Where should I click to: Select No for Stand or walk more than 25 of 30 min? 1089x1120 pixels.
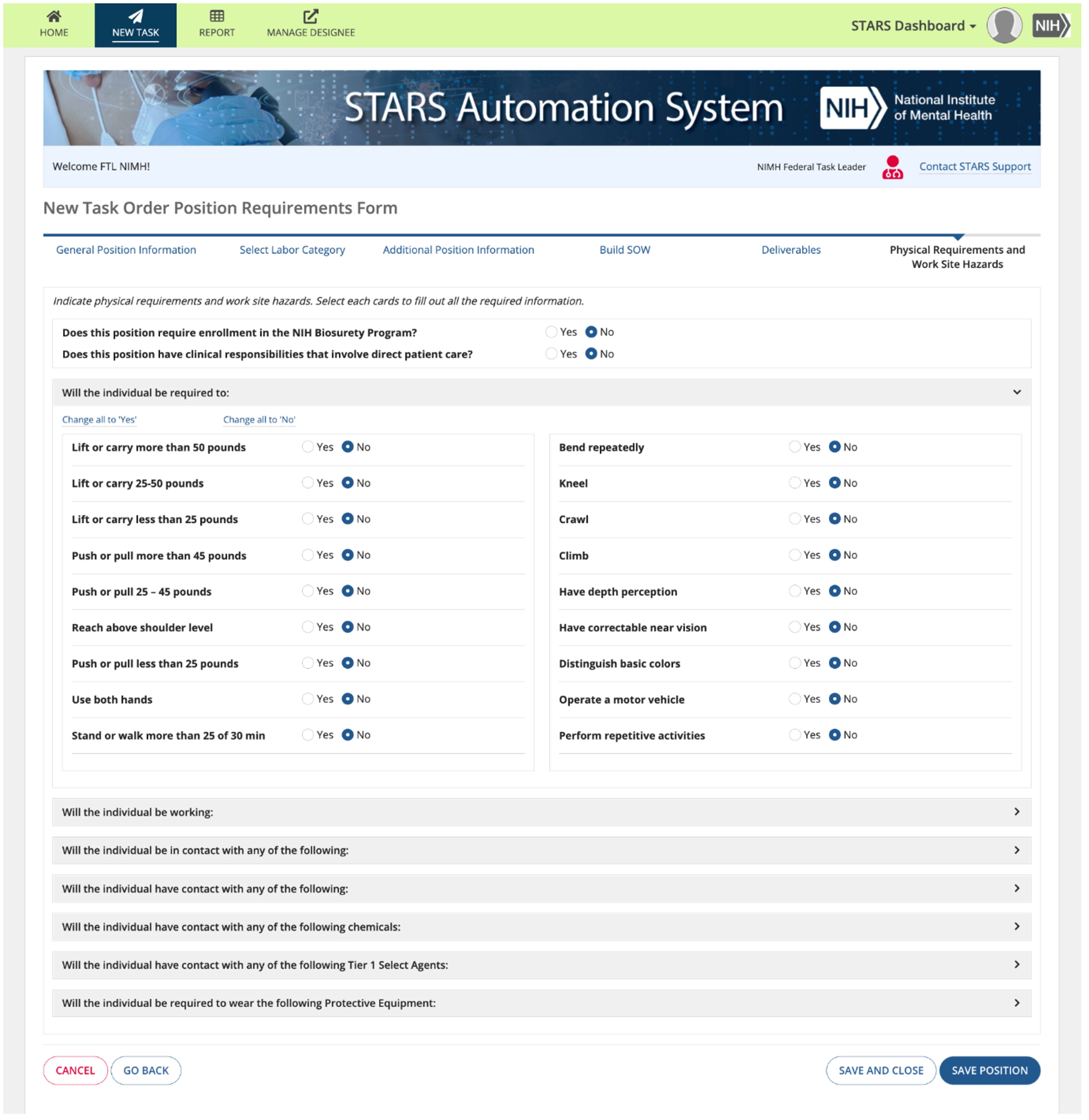click(x=348, y=735)
